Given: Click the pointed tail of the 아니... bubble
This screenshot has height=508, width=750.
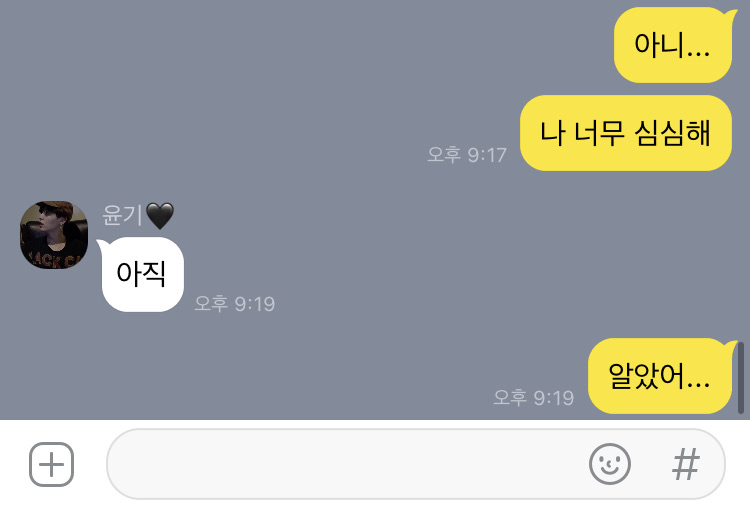Looking at the screenshot, I should coord(732,13).
